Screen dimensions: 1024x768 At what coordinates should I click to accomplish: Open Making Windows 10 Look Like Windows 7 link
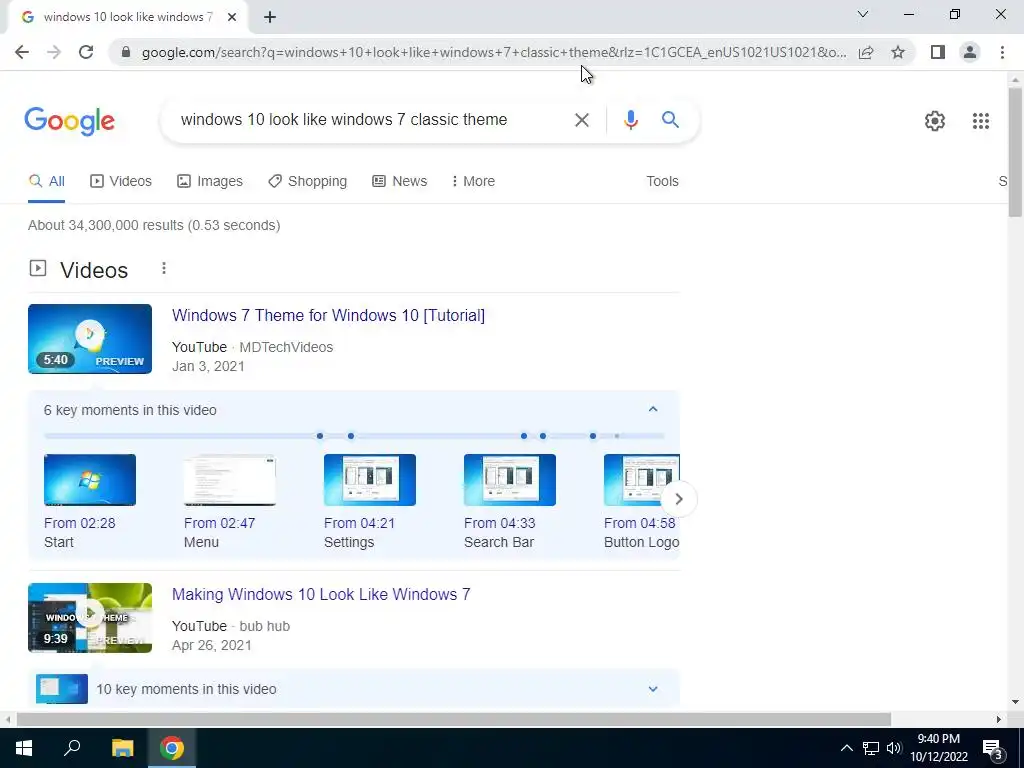pos(321,594)
